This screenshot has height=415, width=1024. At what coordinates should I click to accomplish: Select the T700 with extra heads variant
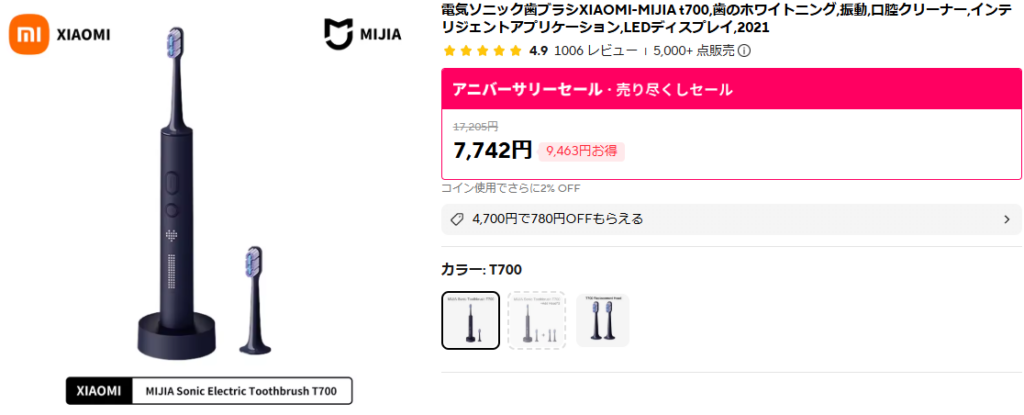click(537, 320)
